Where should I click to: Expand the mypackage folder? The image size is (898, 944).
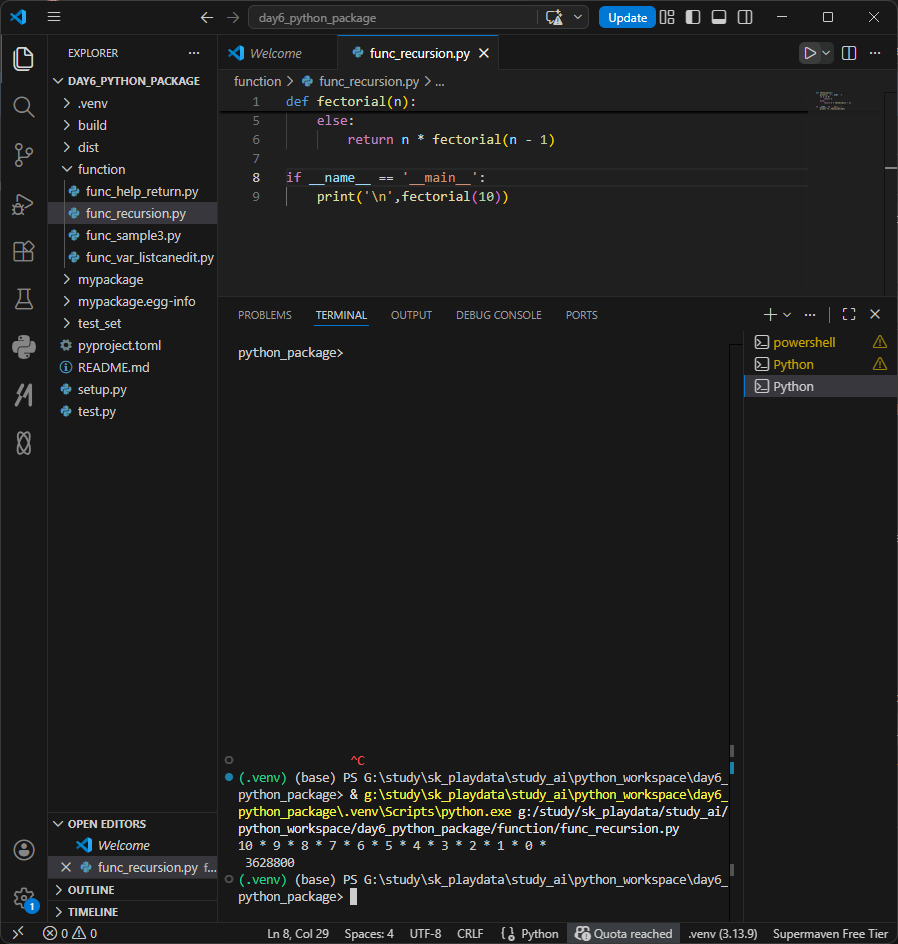(x=132, y=279)
